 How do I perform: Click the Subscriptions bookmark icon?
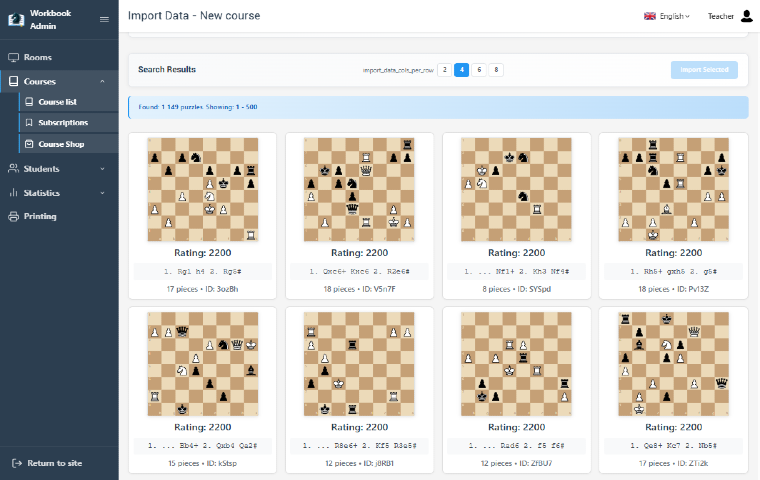(x=29, y=122)
